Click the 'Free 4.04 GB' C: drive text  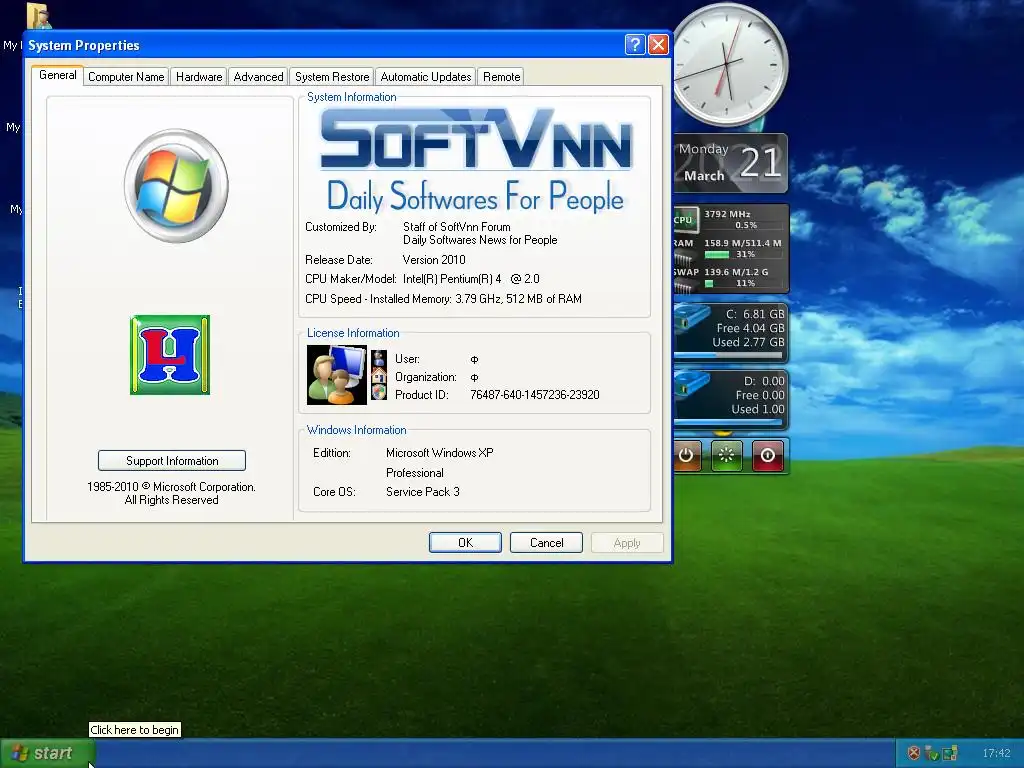click(750, 328)
